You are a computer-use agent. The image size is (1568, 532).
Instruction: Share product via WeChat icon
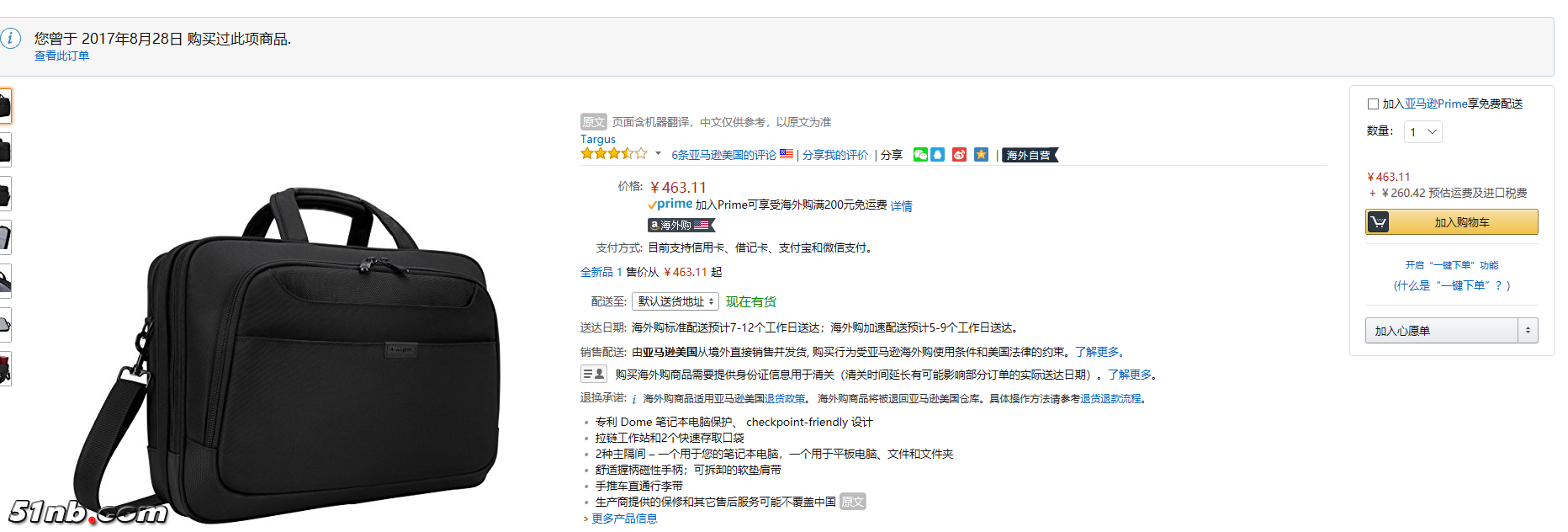[x=920, y=155]
